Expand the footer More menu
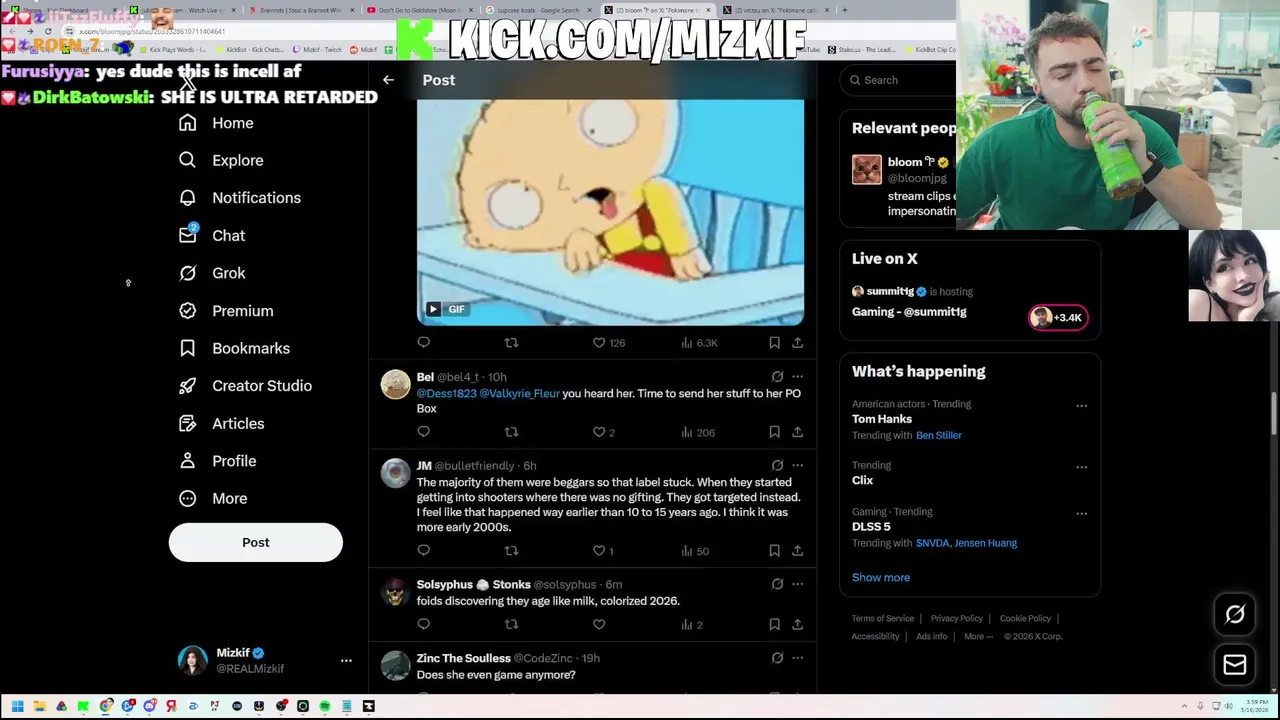The image size is (1280, 720). 978,636
